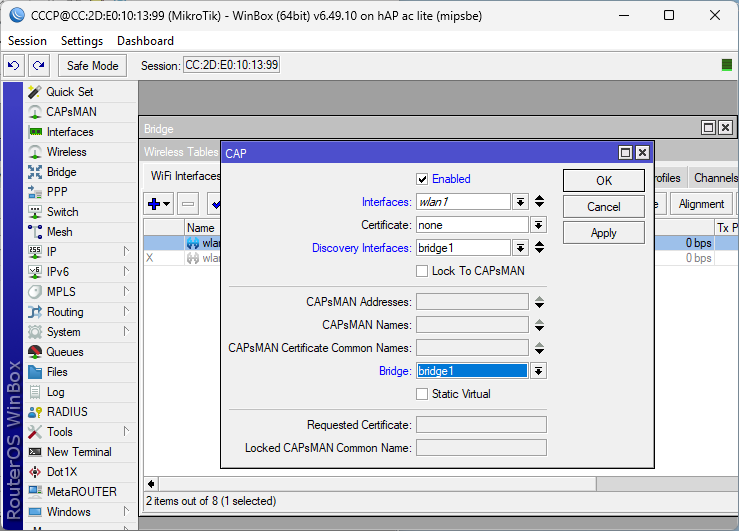The image size is (739, 531).
Task: Enable the Static Virtual checkbox
Action: tap(422, 394)
